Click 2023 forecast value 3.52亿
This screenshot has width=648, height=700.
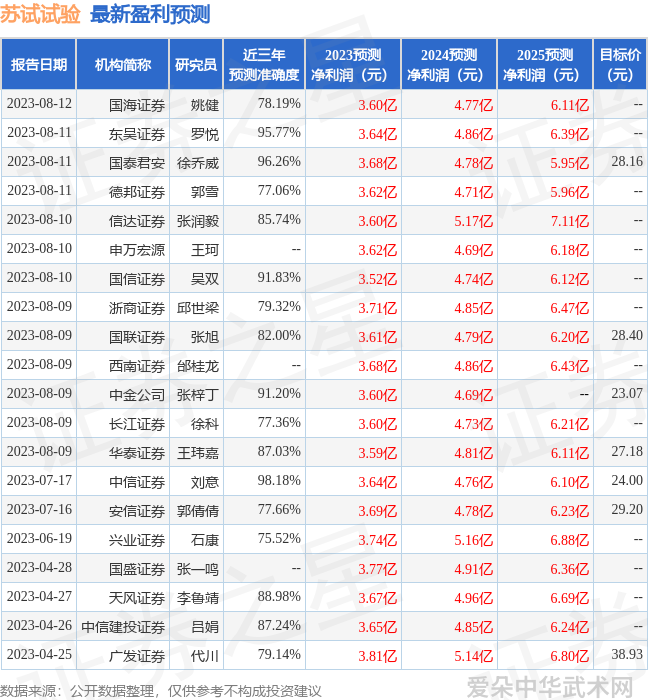(378, 279)
